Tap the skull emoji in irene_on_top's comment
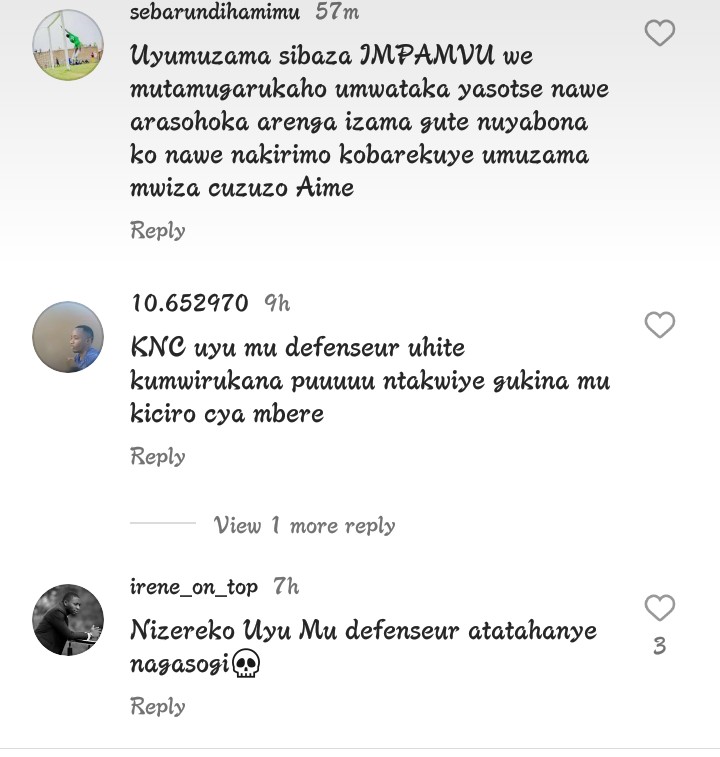 click(x=246, y=663)
